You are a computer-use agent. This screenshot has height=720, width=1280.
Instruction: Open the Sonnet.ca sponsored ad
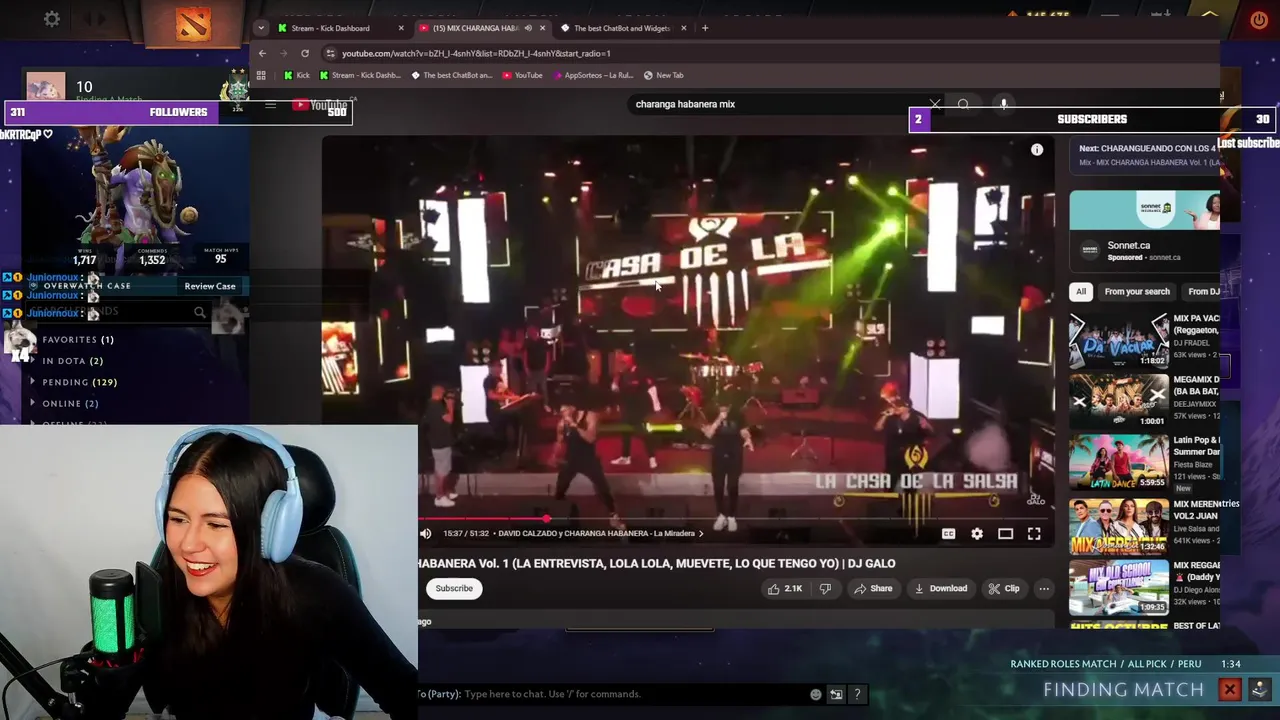pyautogui.click(x=1145, y=231)
